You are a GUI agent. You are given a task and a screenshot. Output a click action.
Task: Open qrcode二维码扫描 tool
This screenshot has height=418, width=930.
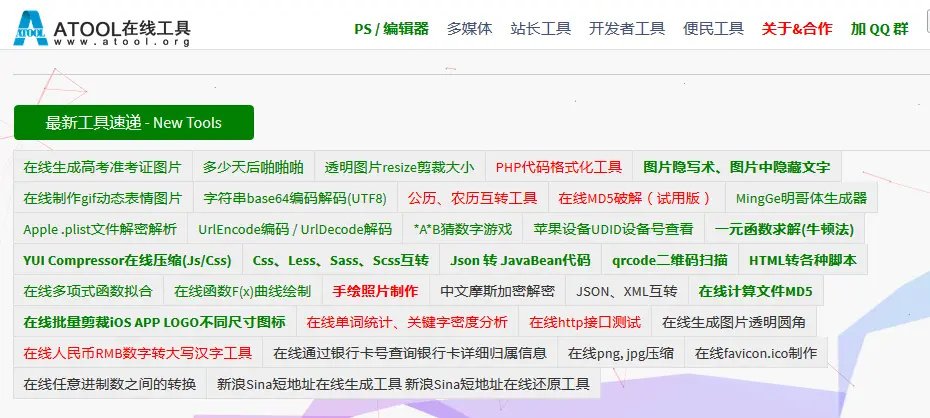pyautogui.click(x=670, y=260)
